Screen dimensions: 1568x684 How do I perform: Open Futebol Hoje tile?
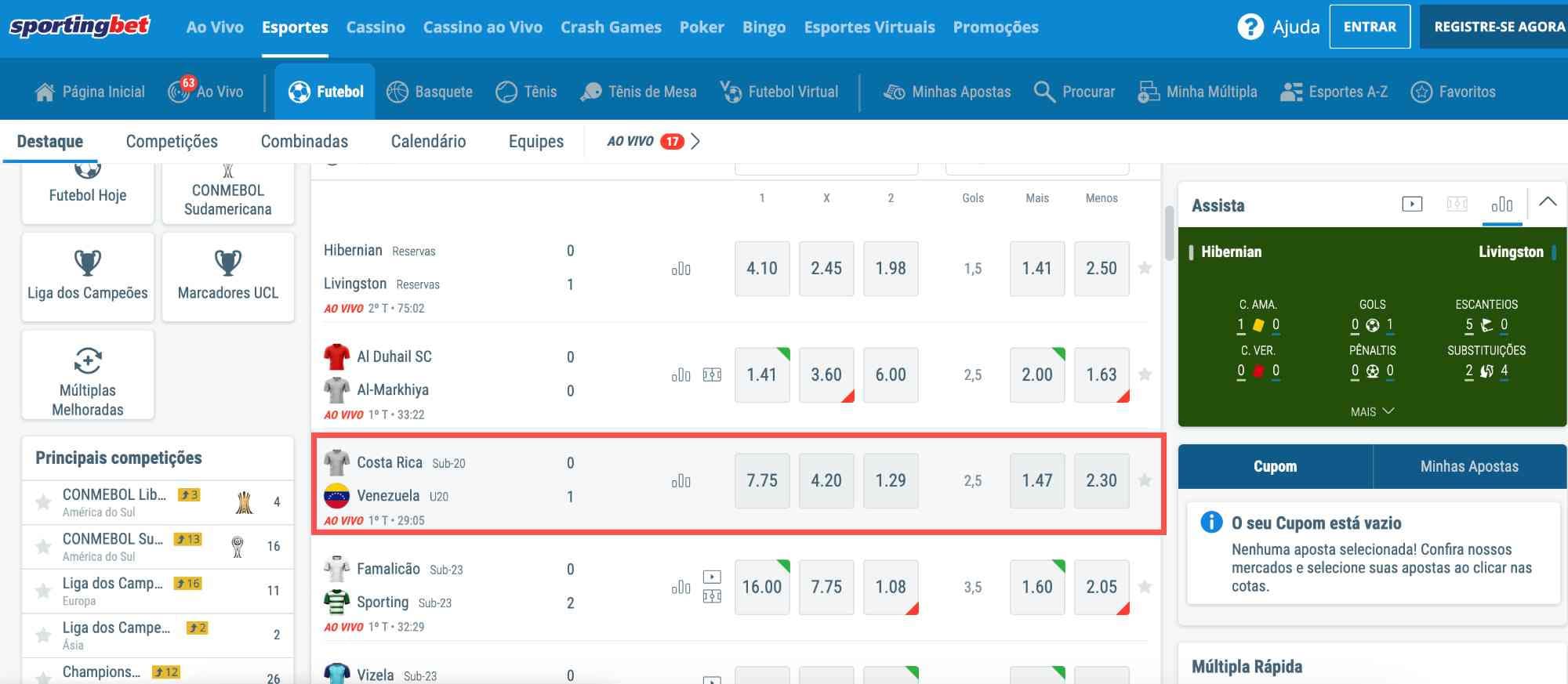click(x=88, y=194)
